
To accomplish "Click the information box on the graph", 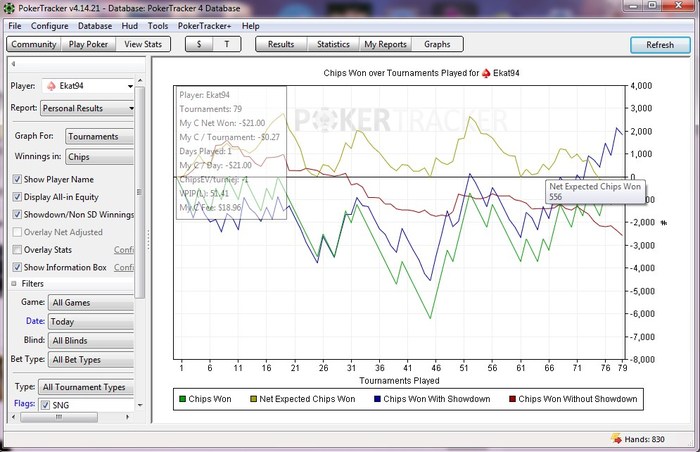I will click(231, 153).
